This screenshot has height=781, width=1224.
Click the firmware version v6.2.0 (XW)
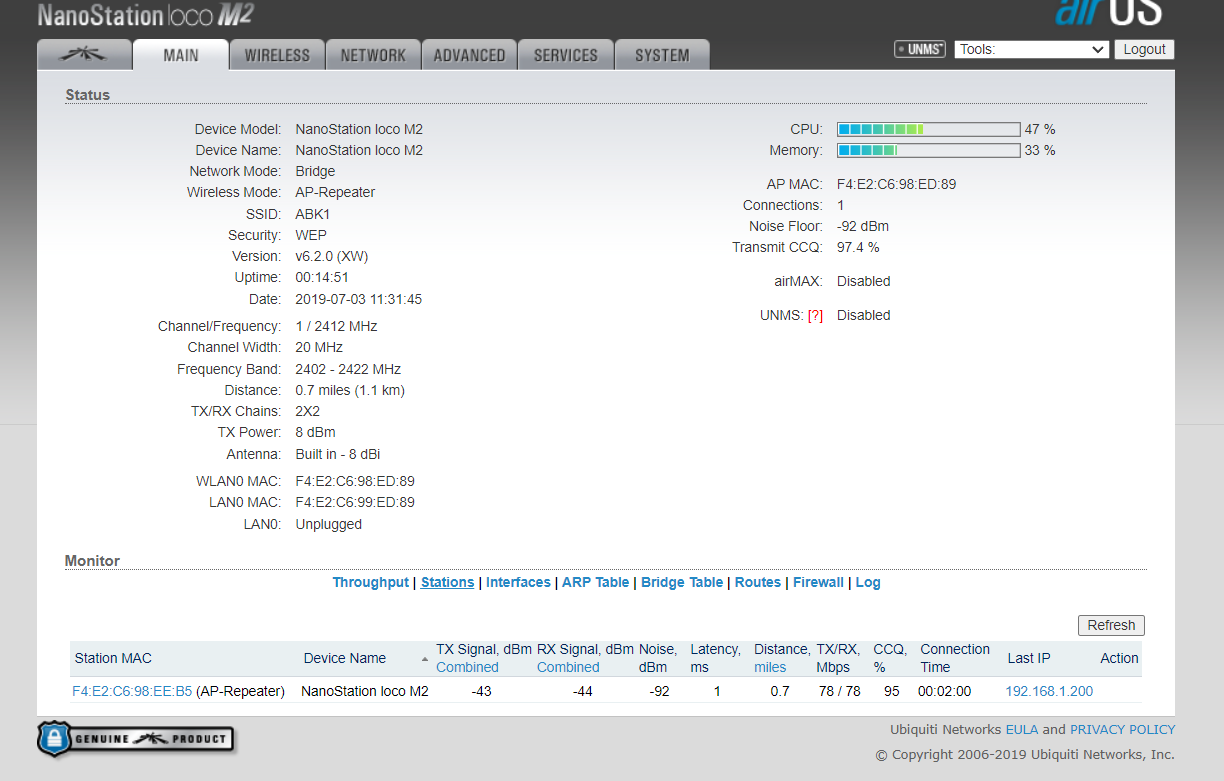pos(332,256)
